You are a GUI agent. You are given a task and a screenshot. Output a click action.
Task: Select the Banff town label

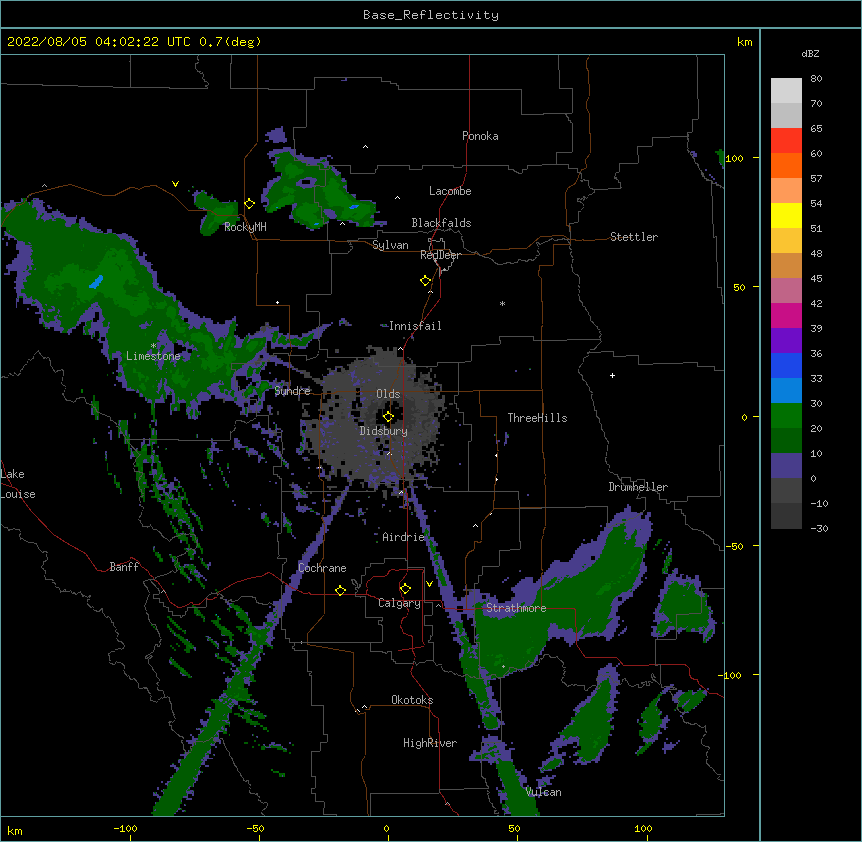pyautogui.click(x=124, y=567)
